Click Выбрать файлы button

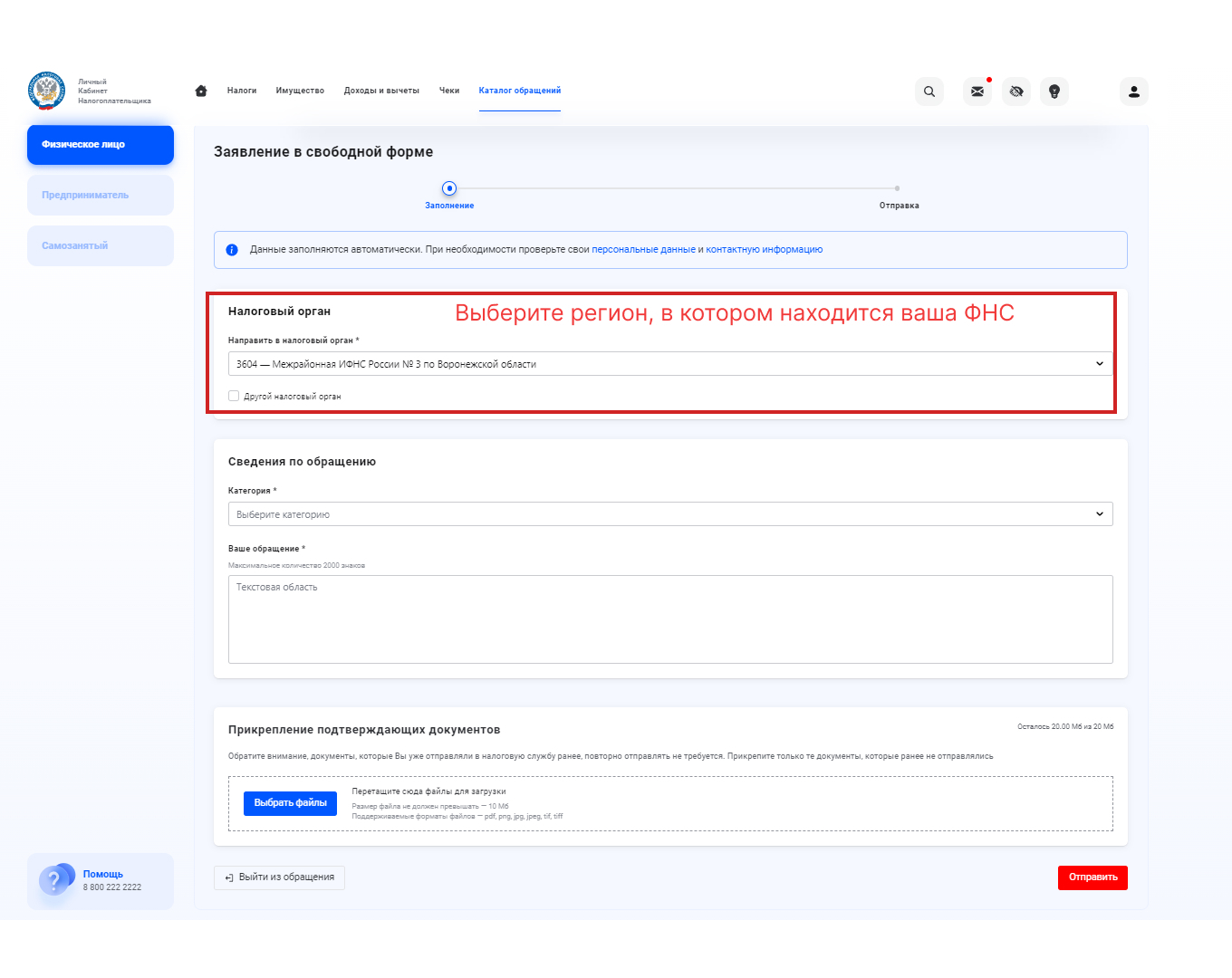pos(290,803)
